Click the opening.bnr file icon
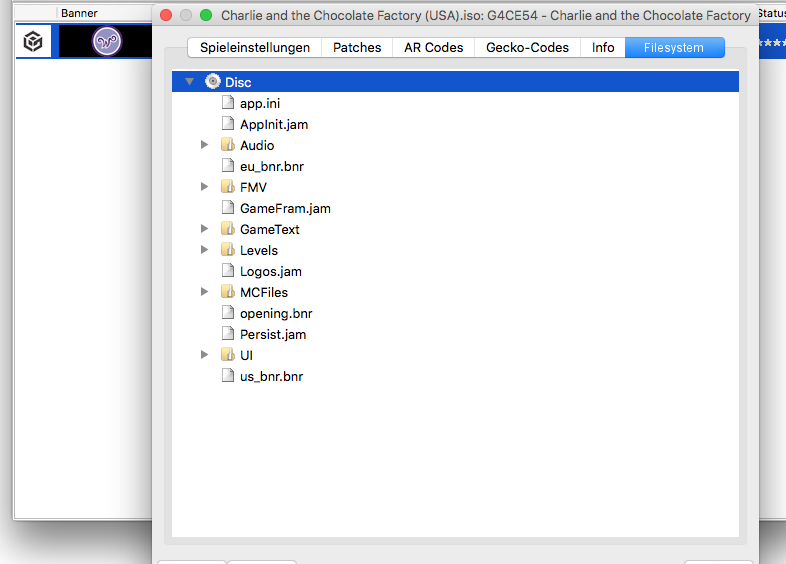The image size is (786, 564). point(228,313)
